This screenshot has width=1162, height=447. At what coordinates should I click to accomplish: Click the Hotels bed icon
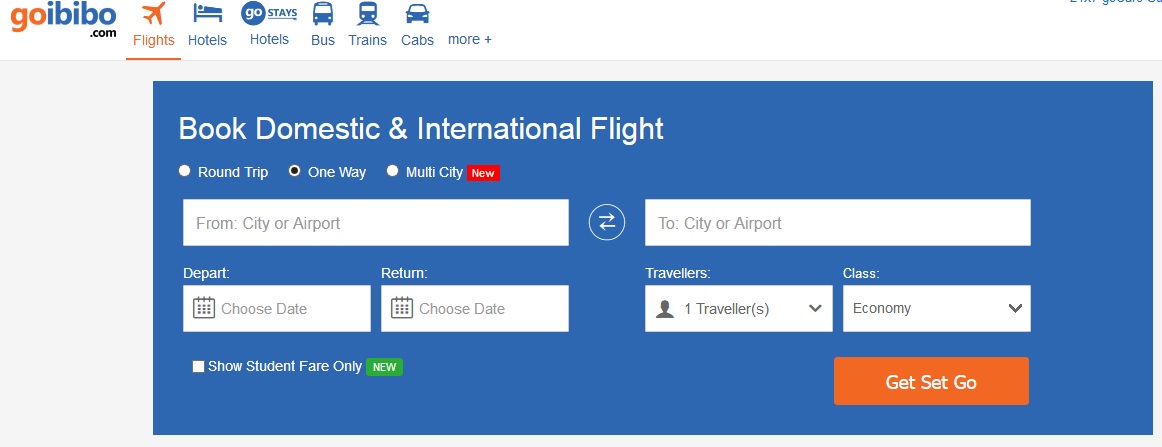[208, 13]
